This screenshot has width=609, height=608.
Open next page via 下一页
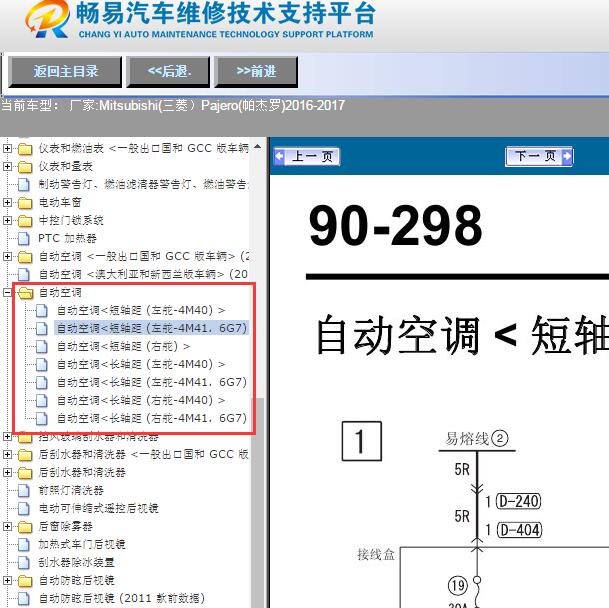[x=539, y=157]
